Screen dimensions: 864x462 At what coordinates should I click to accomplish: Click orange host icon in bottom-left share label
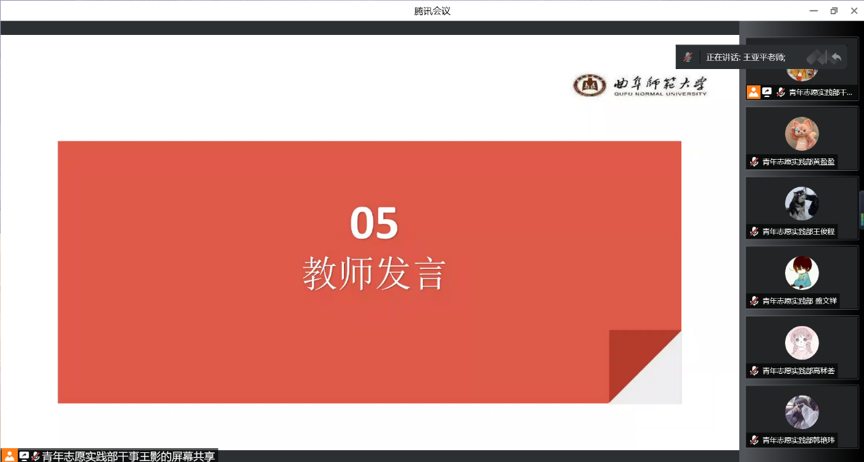point(9,456)
